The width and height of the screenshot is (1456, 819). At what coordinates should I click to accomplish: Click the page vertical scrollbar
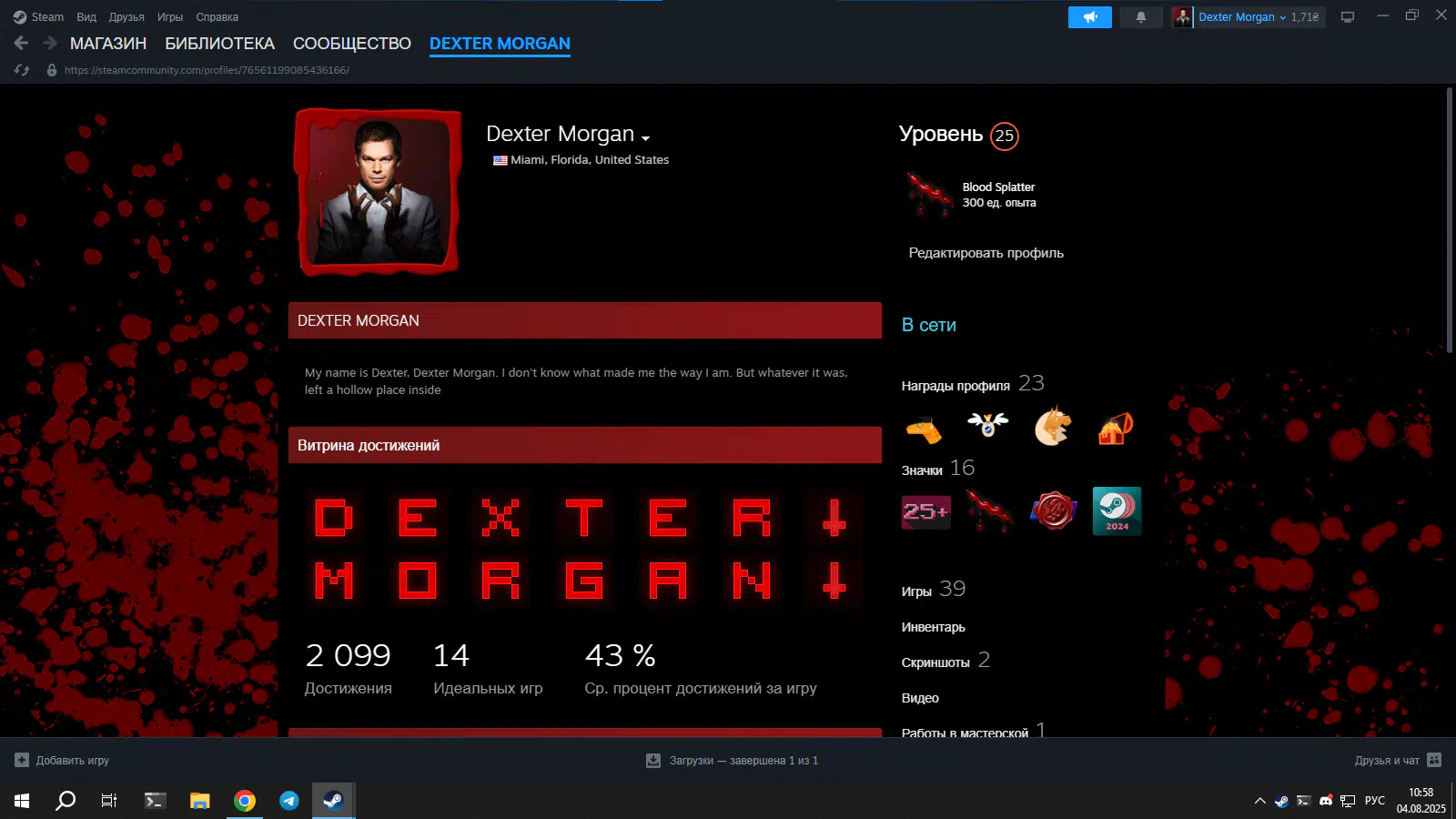tap(1450, 220)
